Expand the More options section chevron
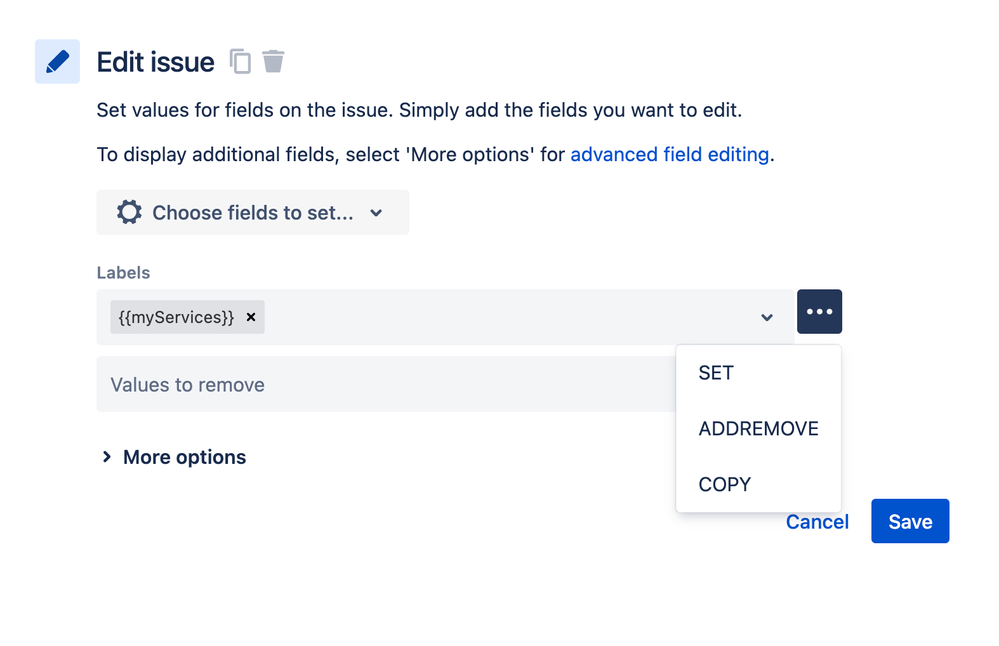This screenshot has width=999, height=646. [106, 457]
